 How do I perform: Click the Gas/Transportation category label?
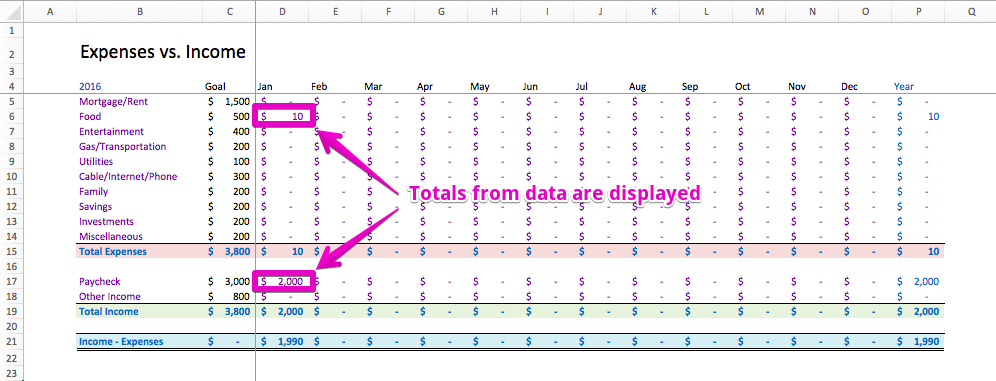coord(123,147)
